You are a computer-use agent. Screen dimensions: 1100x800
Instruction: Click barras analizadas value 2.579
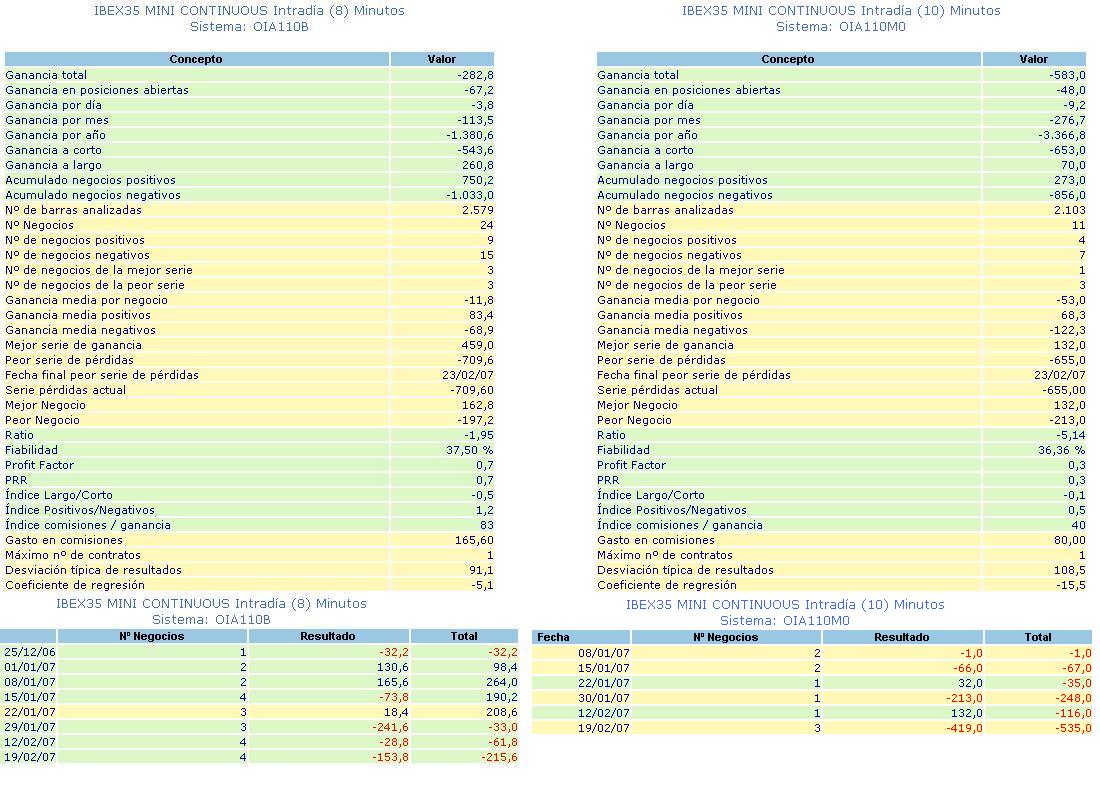click(478, 210)
